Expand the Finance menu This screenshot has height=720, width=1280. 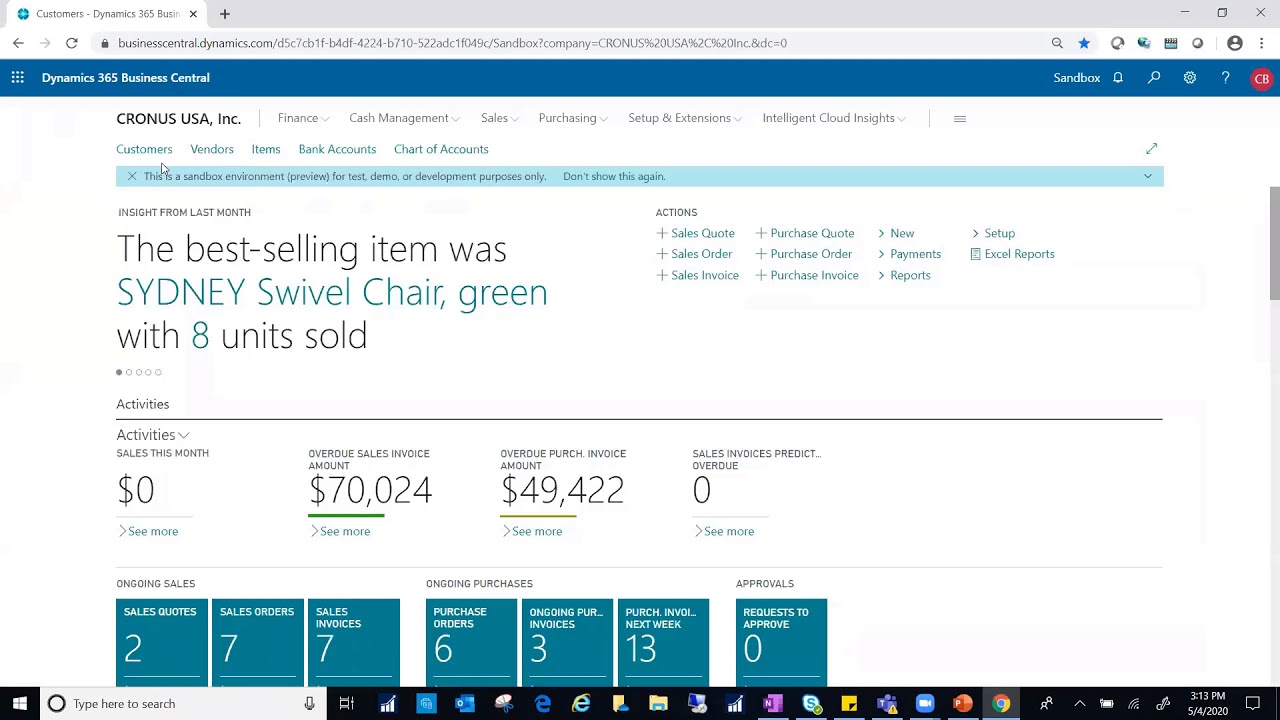(x=303, y=118)
